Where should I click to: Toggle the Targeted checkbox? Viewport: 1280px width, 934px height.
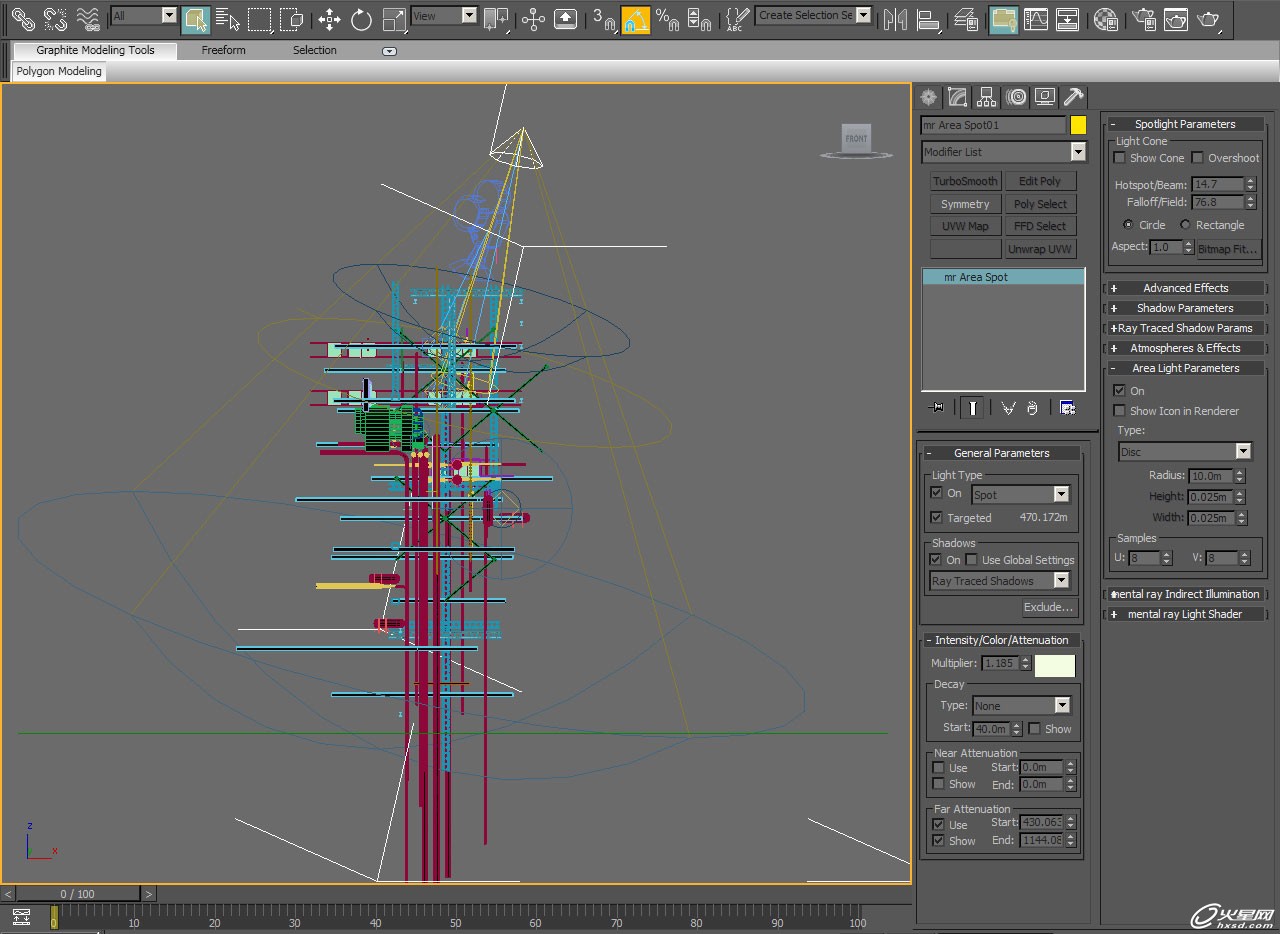click(x=937, y=518)
